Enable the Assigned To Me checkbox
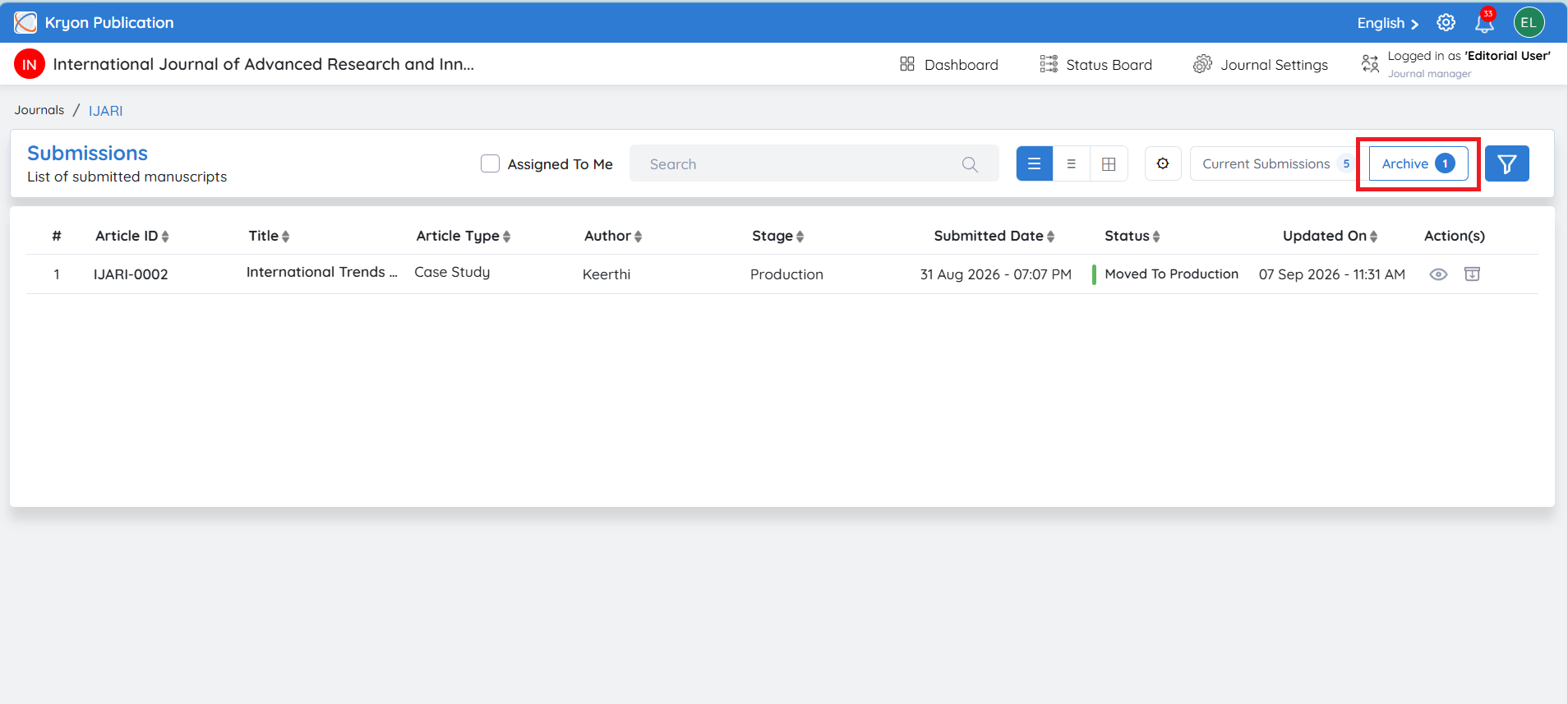 pos(490,163)
